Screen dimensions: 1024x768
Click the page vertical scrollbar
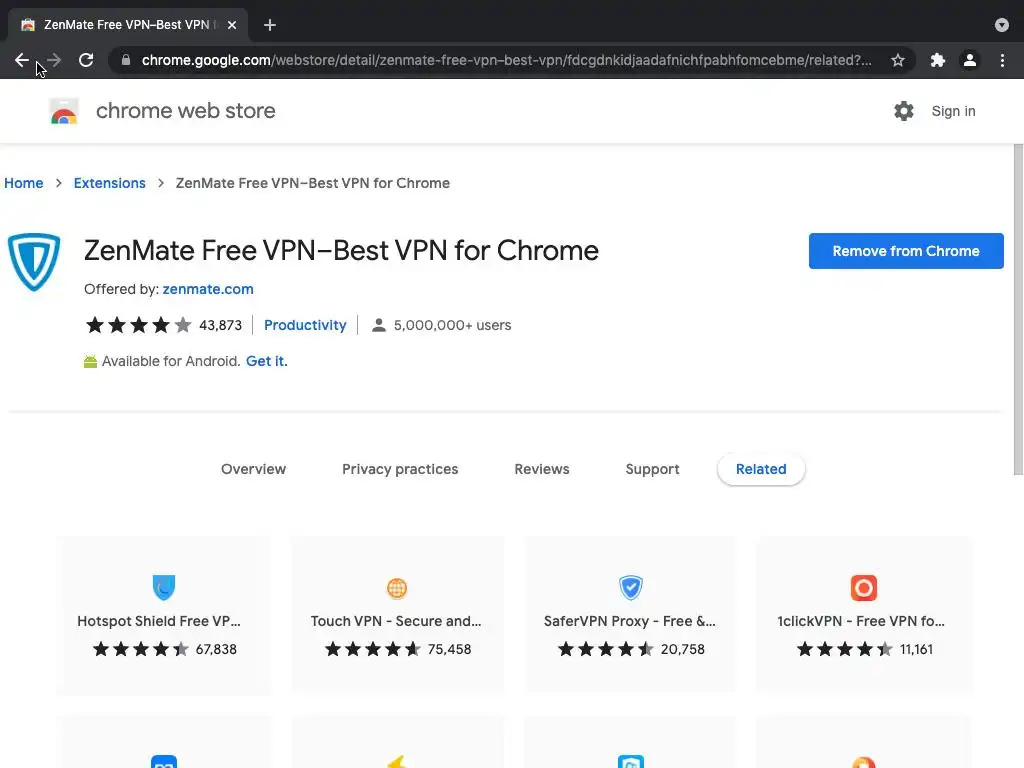pos(1018,310)
